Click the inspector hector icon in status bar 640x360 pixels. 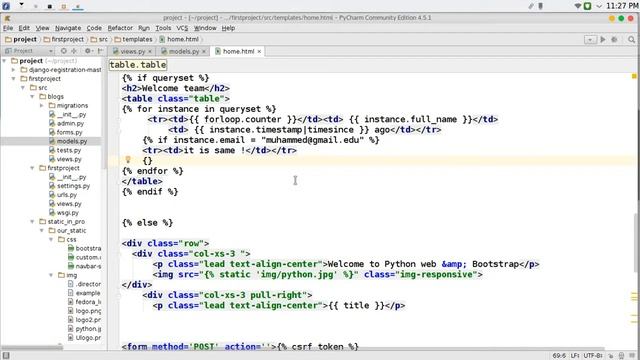(621, 356)
